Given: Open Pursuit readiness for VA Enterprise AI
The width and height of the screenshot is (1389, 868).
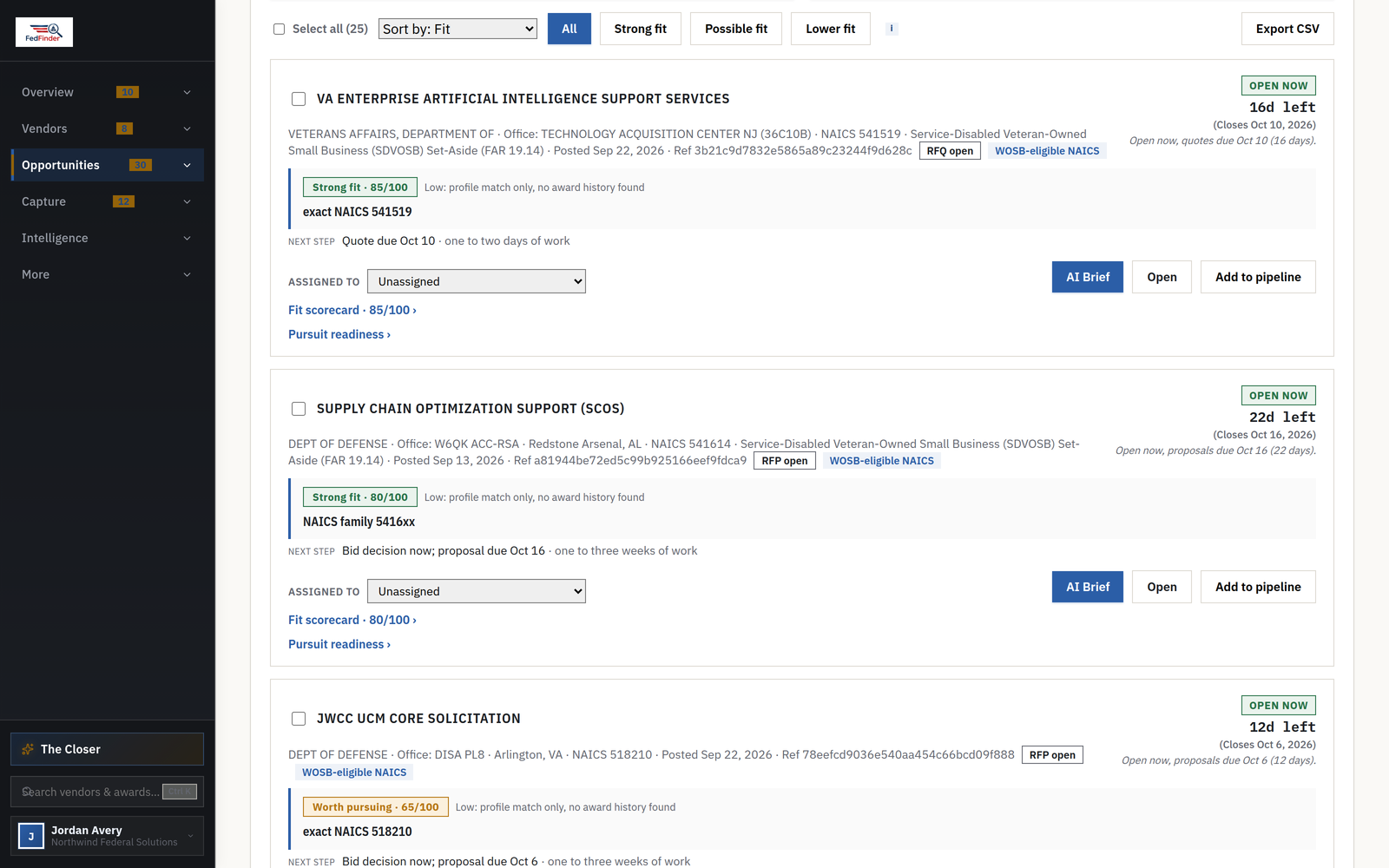Looking at the screenshot, I should pyautogui.click(x=339, y=334).
